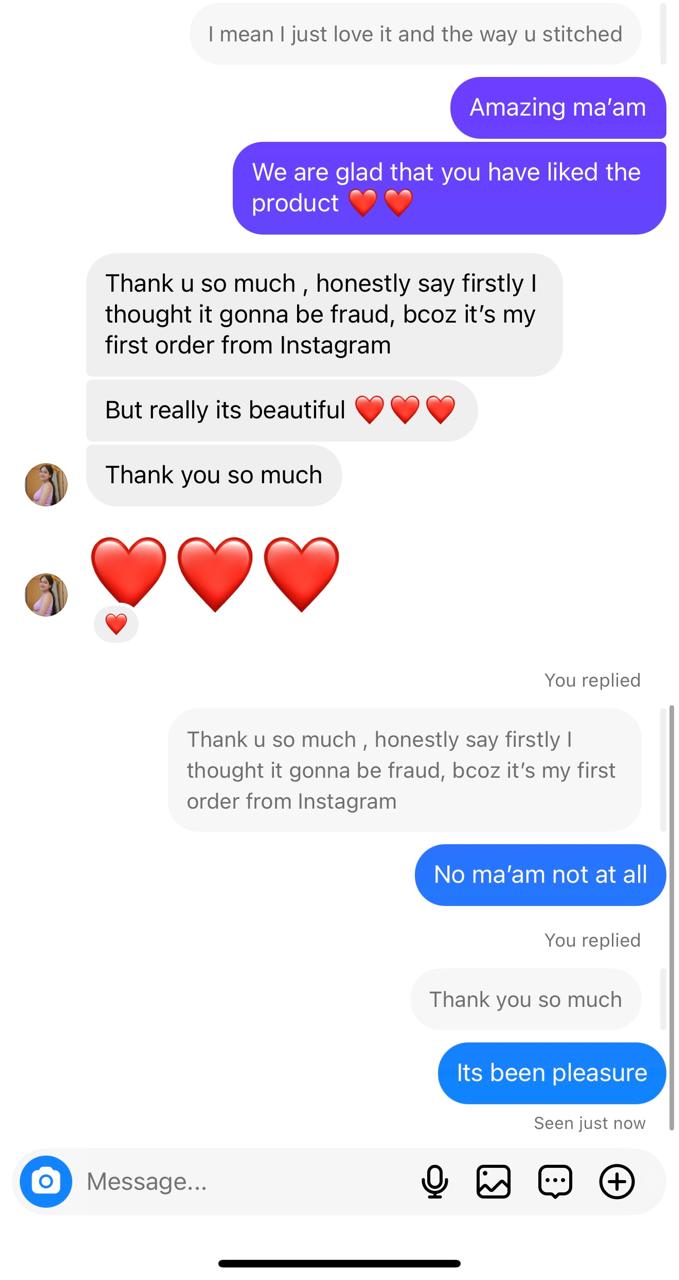Tap 'We are glad that you have liked' message
The height and width of the screenshot is (1280, 679).
tap(449, 188)
